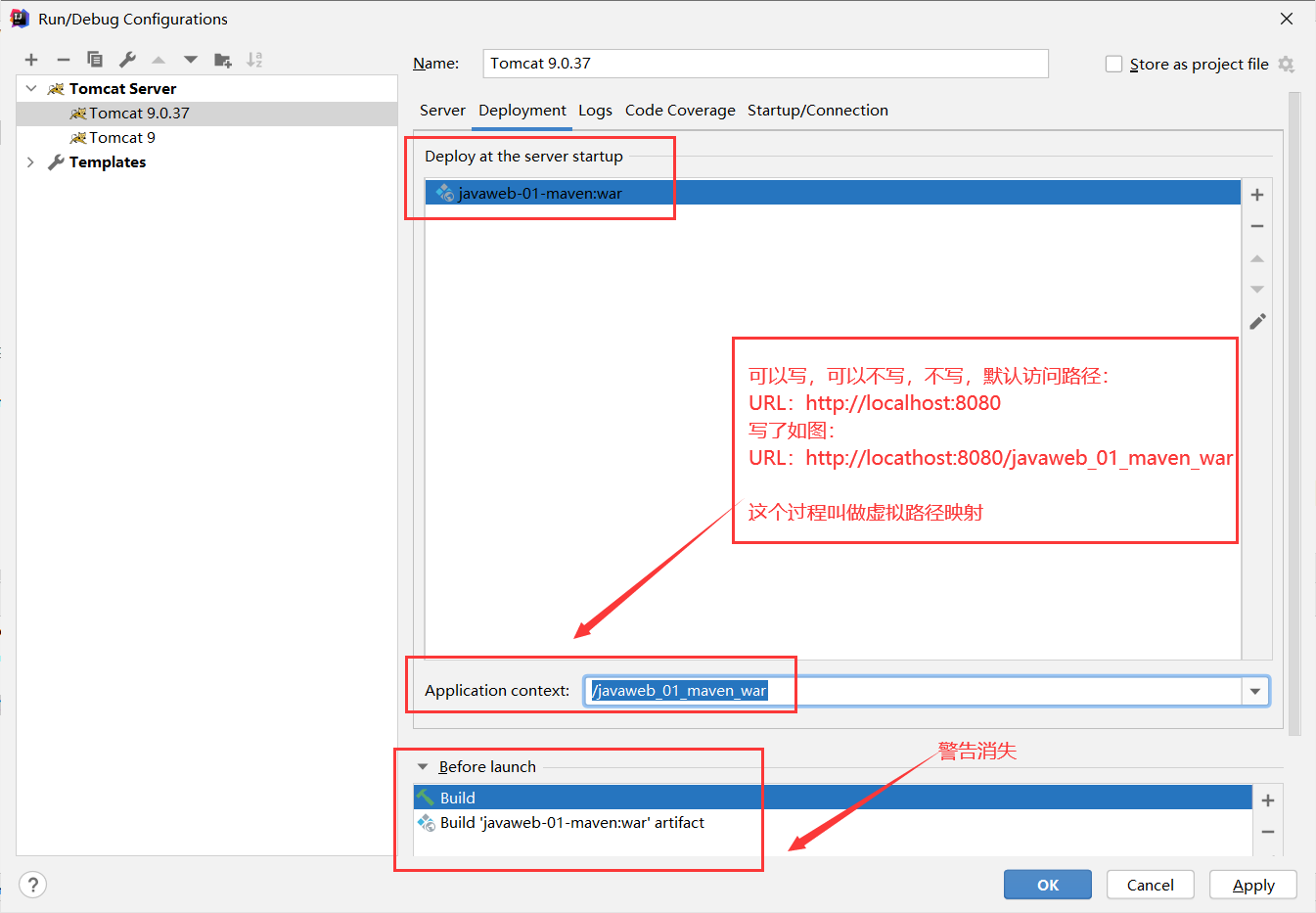Select the Tomcat Server group label

pyautogui.click(x=122, y=89)
